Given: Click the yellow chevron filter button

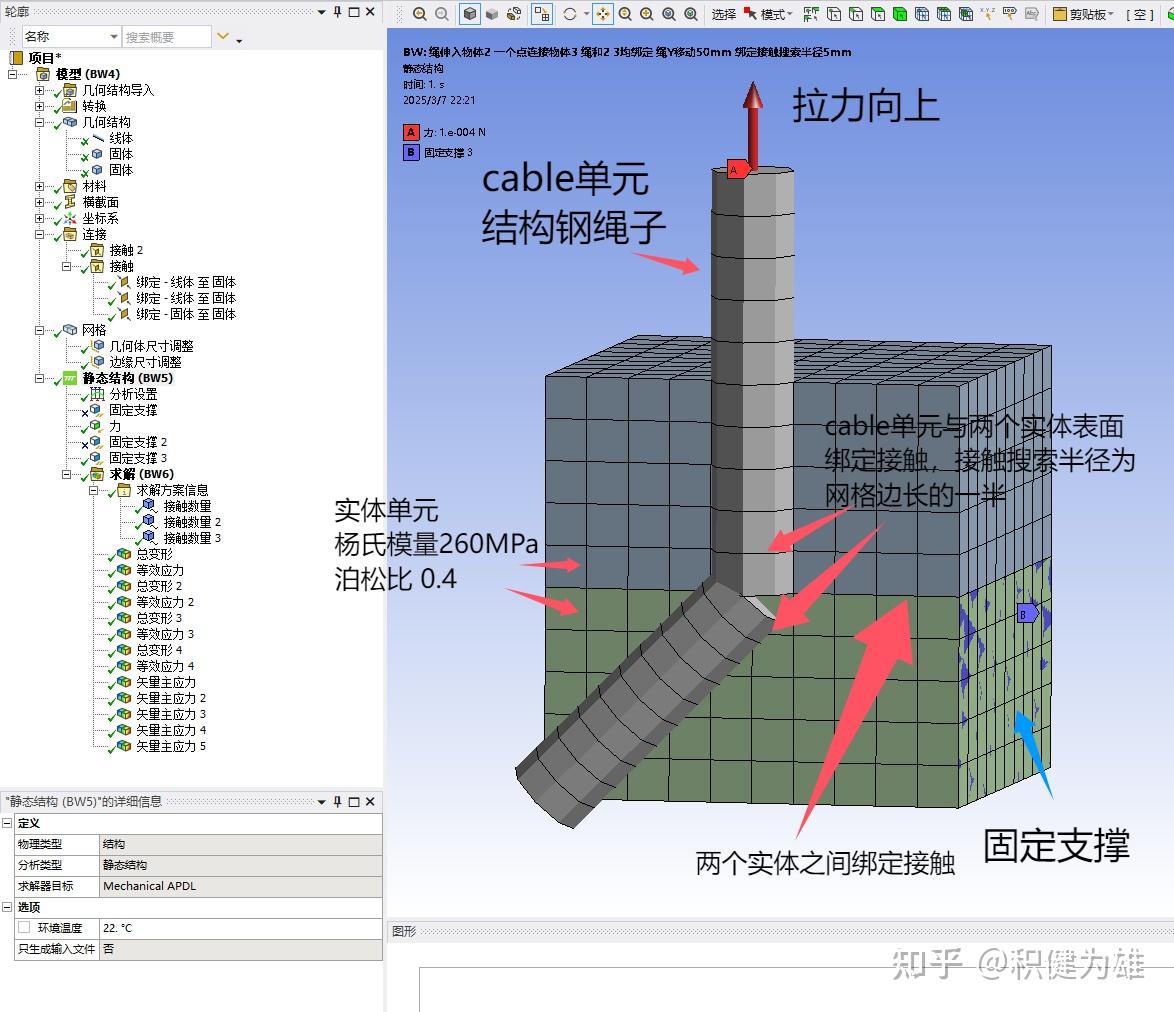Looking at the screenshot, I should click(x=222, y=36).
